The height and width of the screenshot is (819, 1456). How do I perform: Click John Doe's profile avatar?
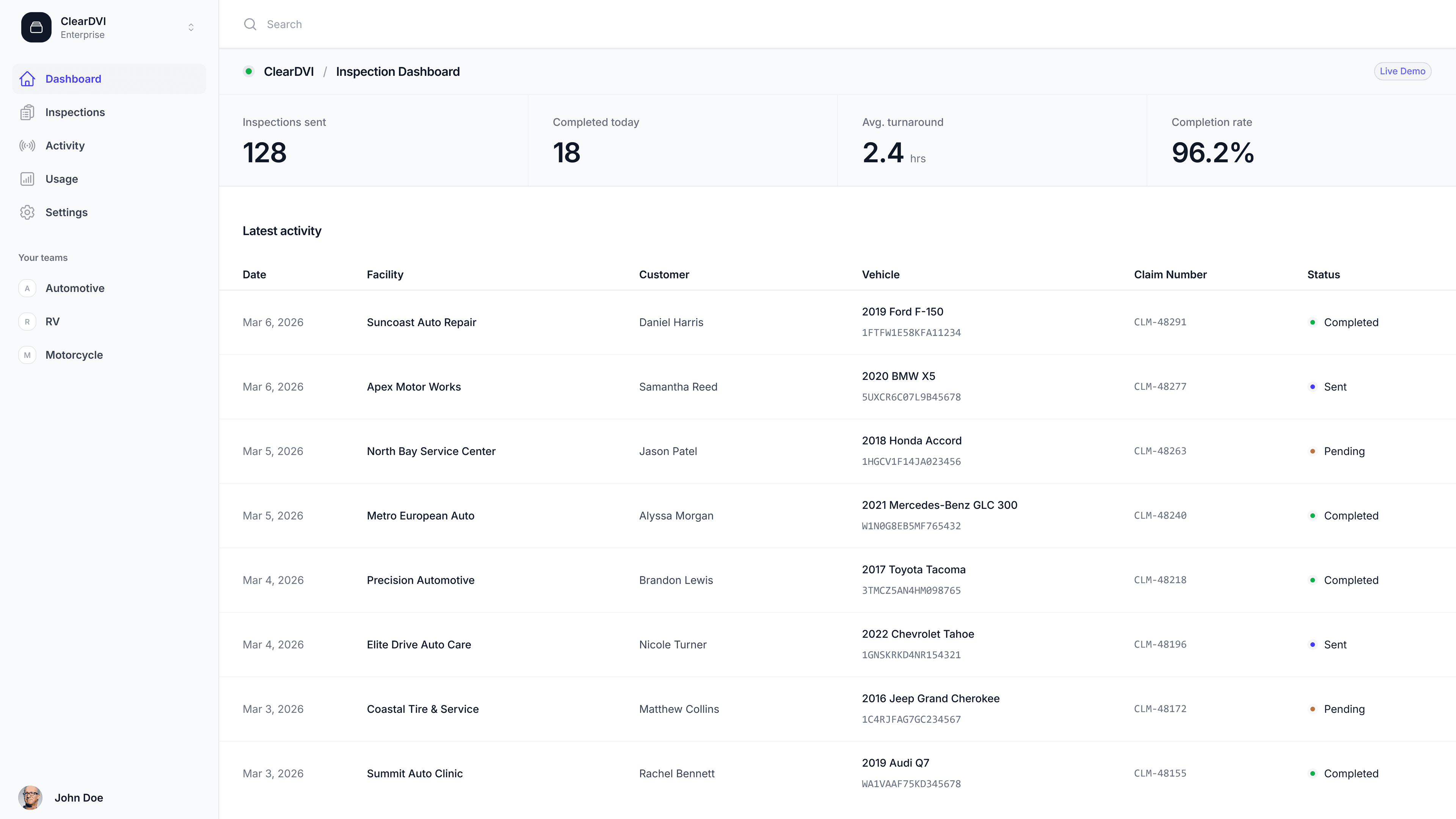click(31, 797)
